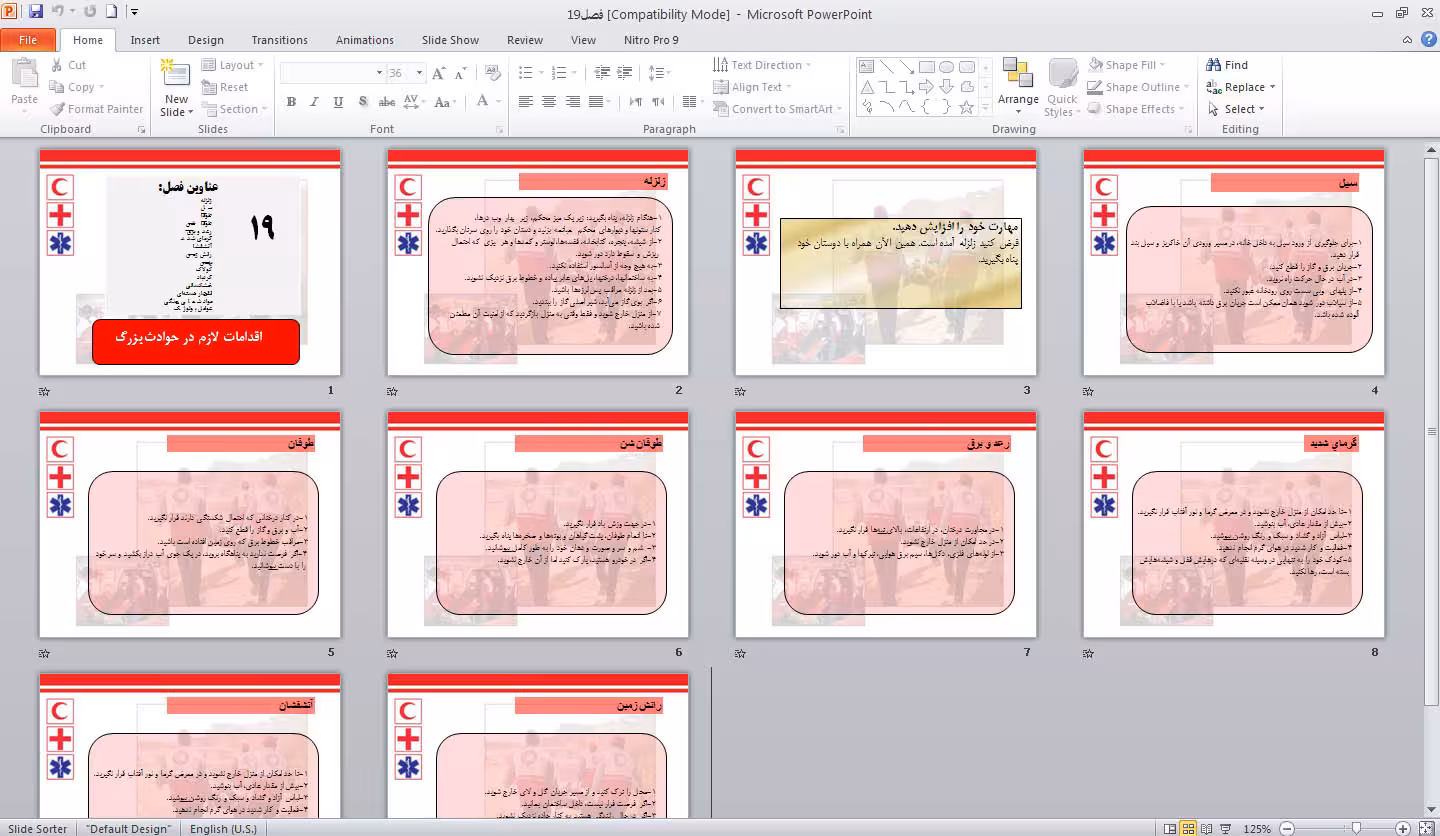Click English (U.S.) language in status bar
The image size is (1440, 836).
point(223,829)
